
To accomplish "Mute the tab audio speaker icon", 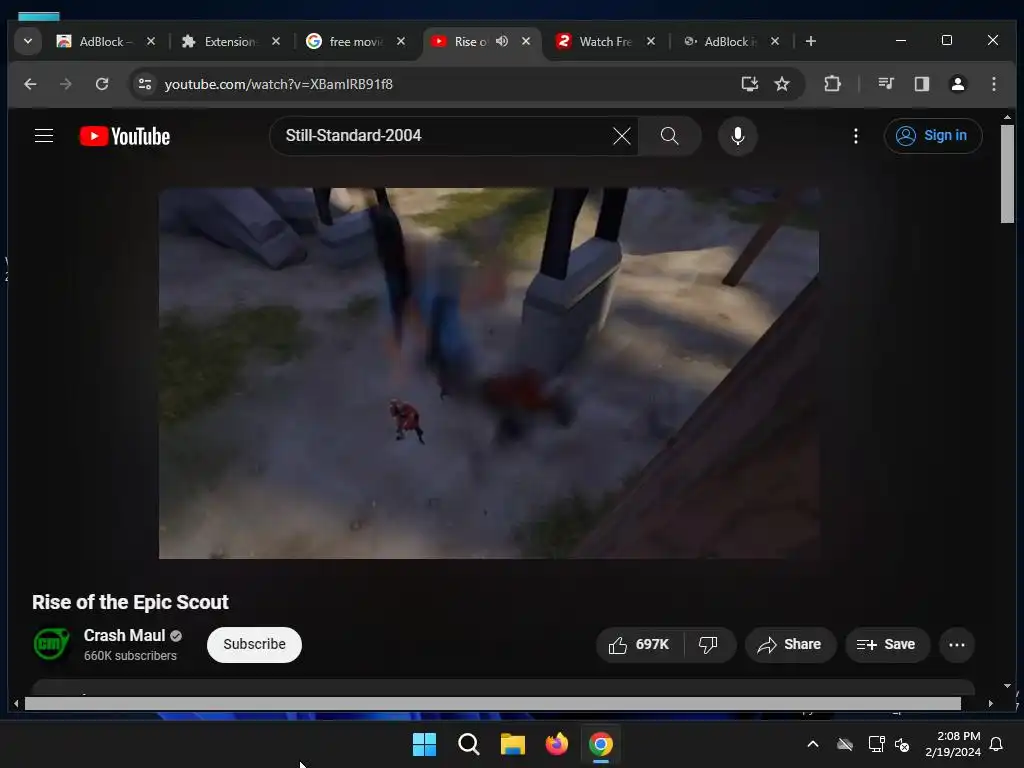I will [502, 41].
